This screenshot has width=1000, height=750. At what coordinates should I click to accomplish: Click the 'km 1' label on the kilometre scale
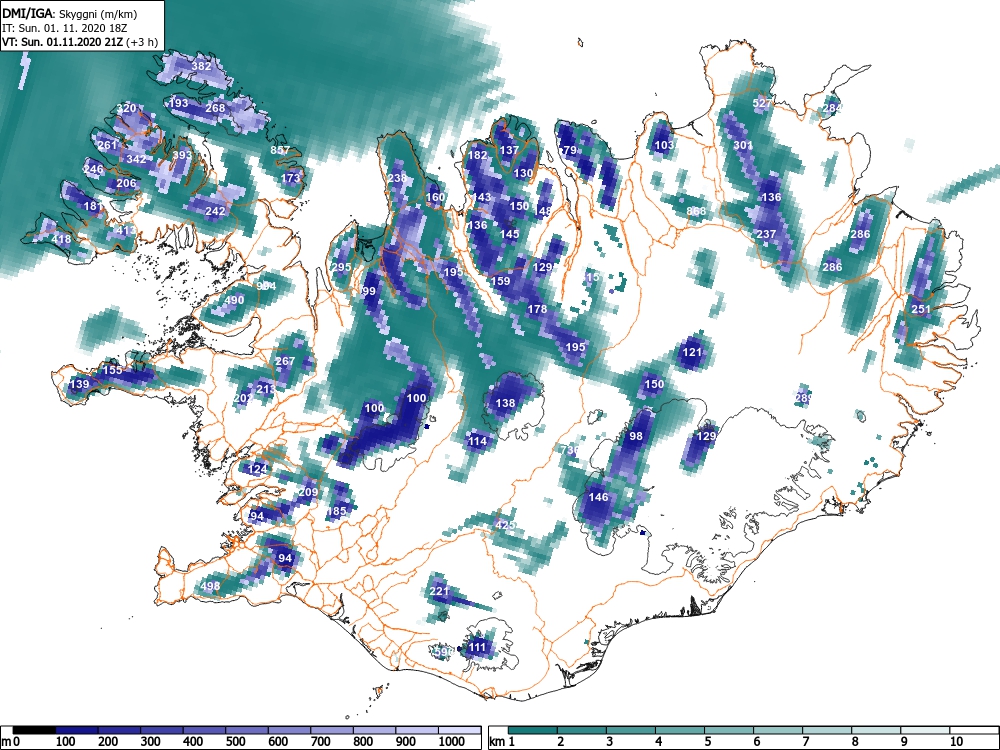pyautogui.click(x=501, y=742)
